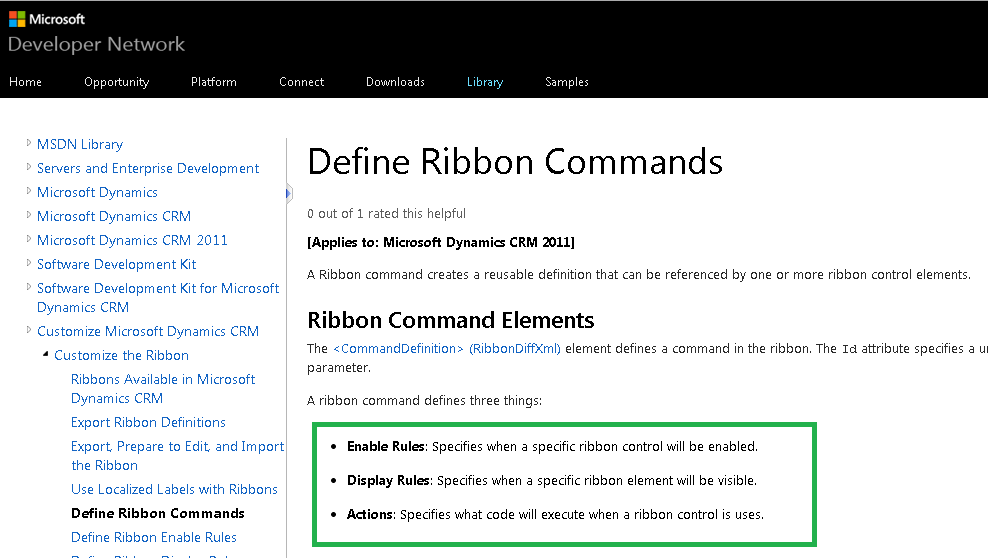
Task: Open Developer Network home title
Action: coord(96,44)
